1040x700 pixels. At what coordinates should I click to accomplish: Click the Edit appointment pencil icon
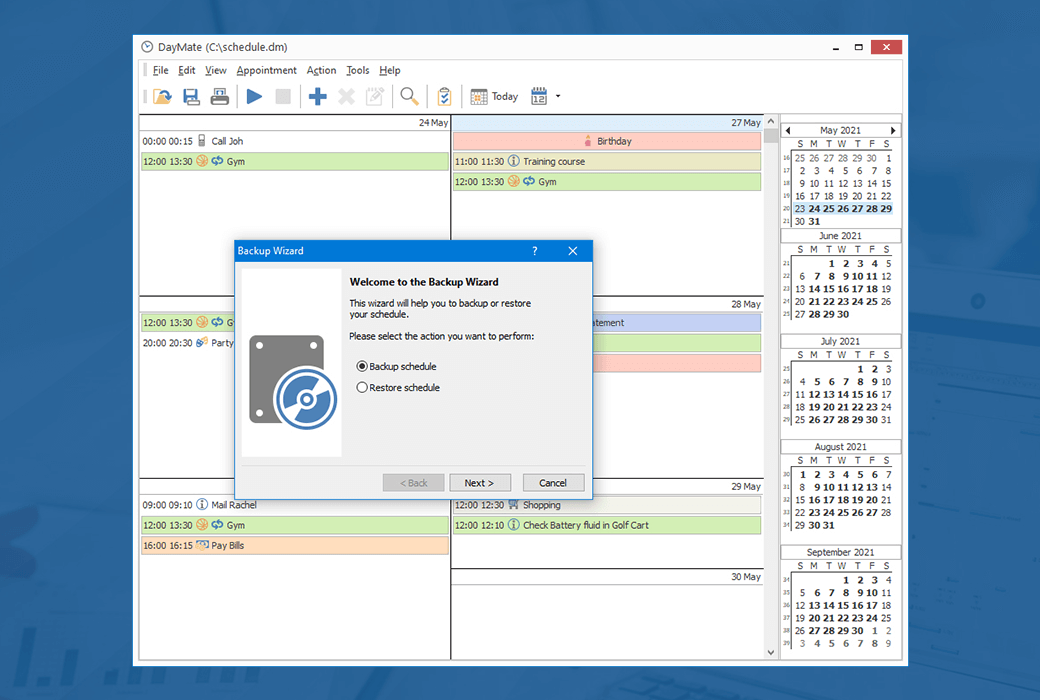[x=375, y=97]
